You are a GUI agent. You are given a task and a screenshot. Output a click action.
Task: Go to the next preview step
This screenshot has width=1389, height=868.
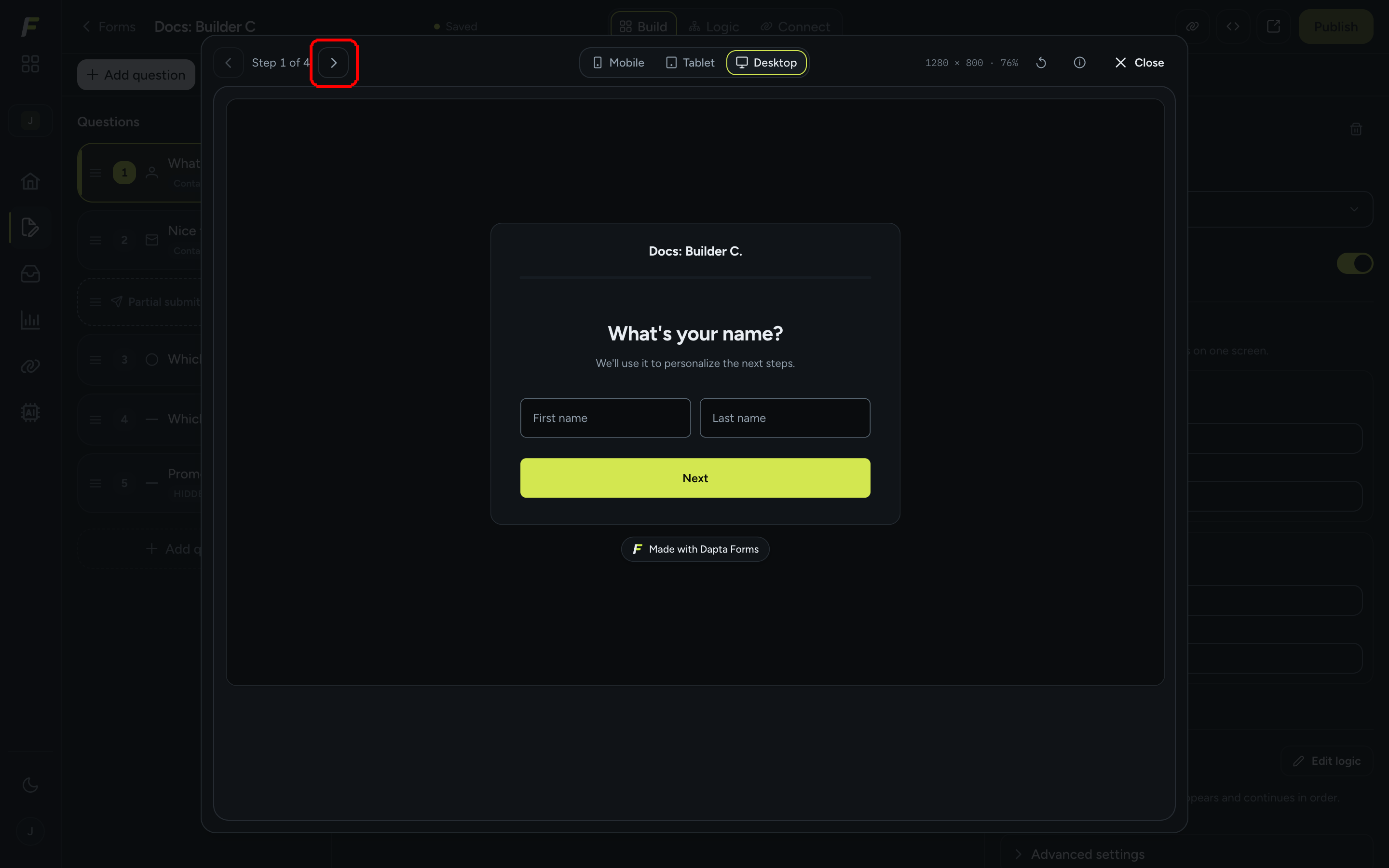(333, 63)
